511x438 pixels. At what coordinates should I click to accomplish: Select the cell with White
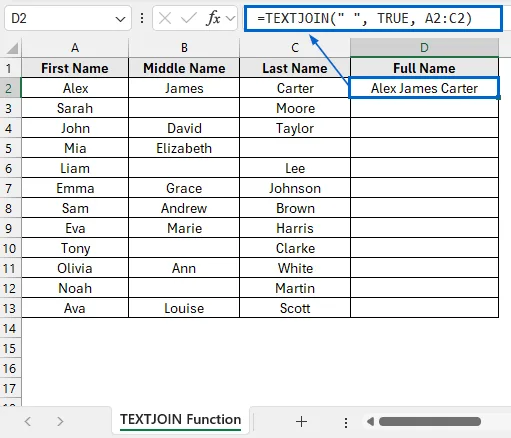pyautogui.click(x=295, y=268)
